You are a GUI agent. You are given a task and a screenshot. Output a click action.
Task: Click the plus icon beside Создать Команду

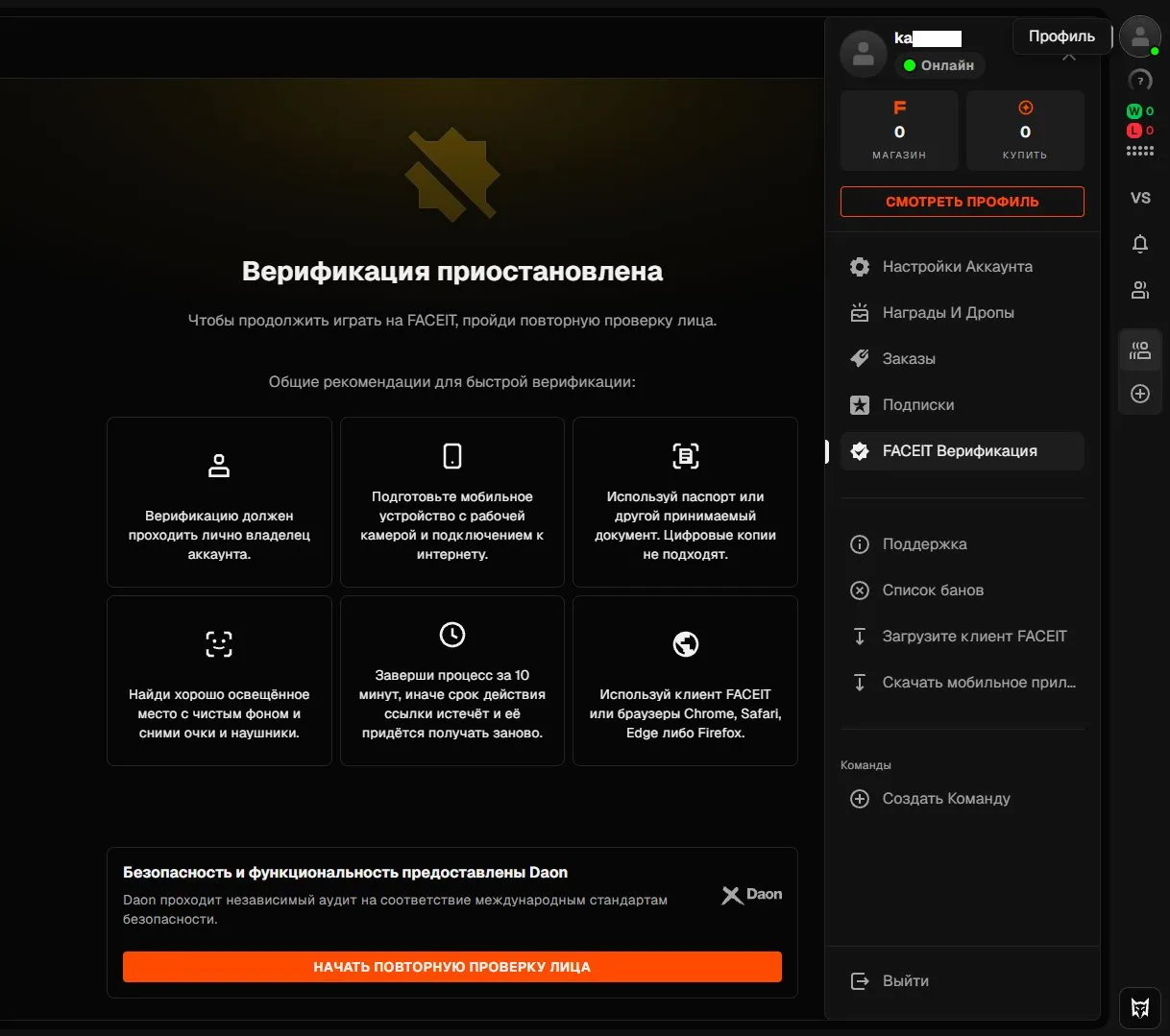pyautogui.click(x=860, y=799)
